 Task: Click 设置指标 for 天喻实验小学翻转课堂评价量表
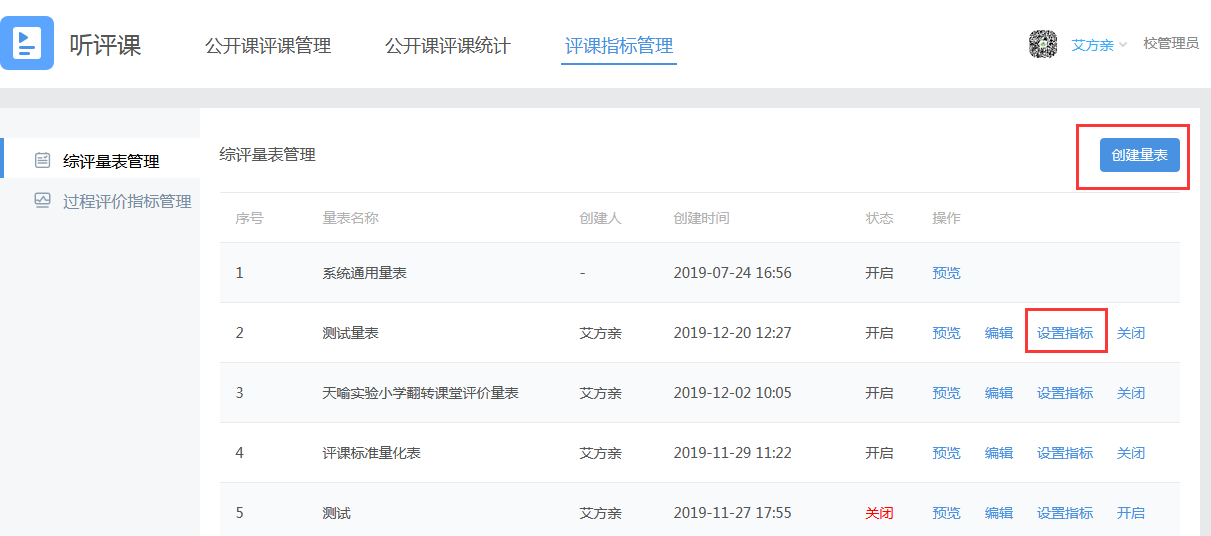click(1065, 393)
